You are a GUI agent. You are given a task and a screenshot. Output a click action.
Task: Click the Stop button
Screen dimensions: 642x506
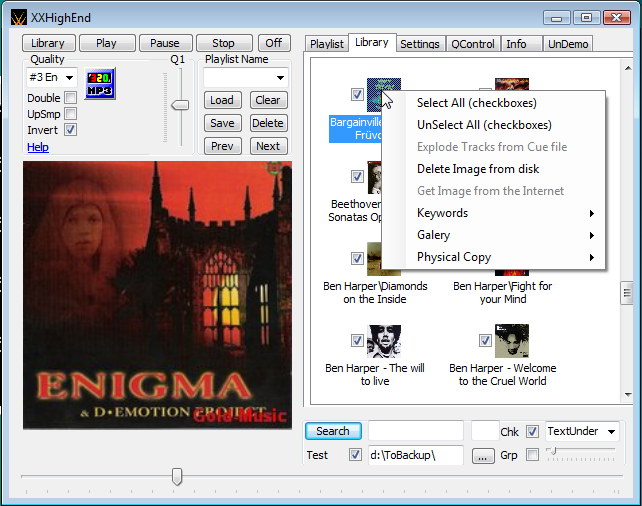click(x=224, y=43)
